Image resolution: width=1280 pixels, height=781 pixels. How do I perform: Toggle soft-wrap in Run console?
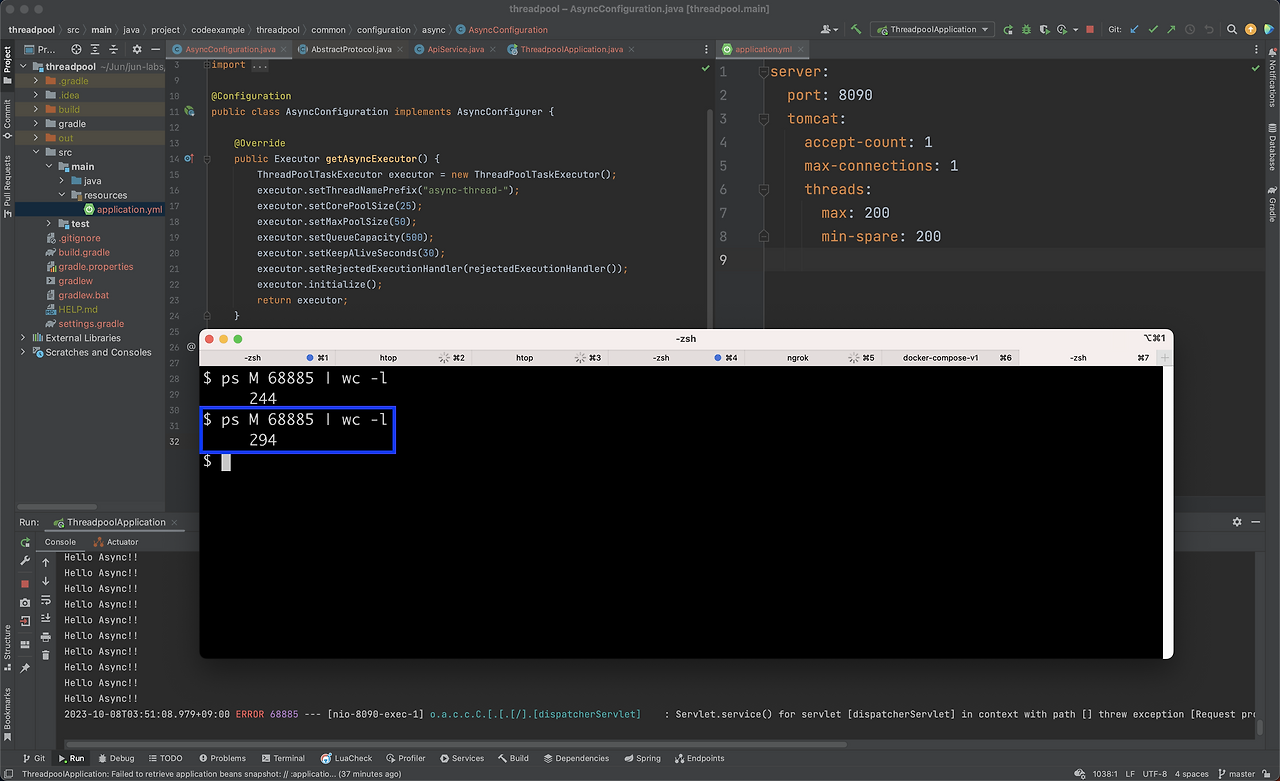click(46, 600)
